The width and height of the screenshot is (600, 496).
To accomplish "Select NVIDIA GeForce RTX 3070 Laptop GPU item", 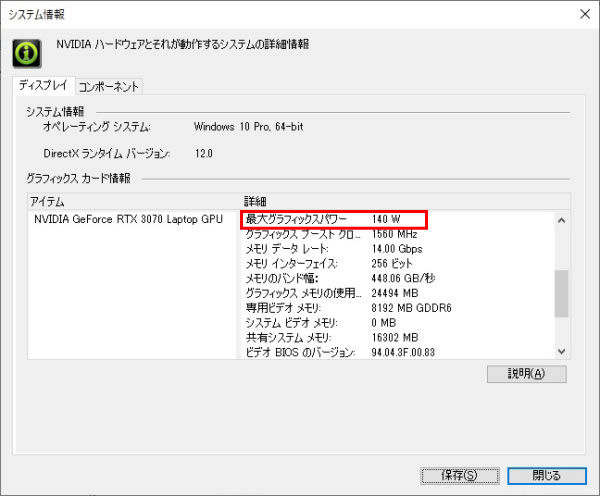I will (x=128, y=219).
